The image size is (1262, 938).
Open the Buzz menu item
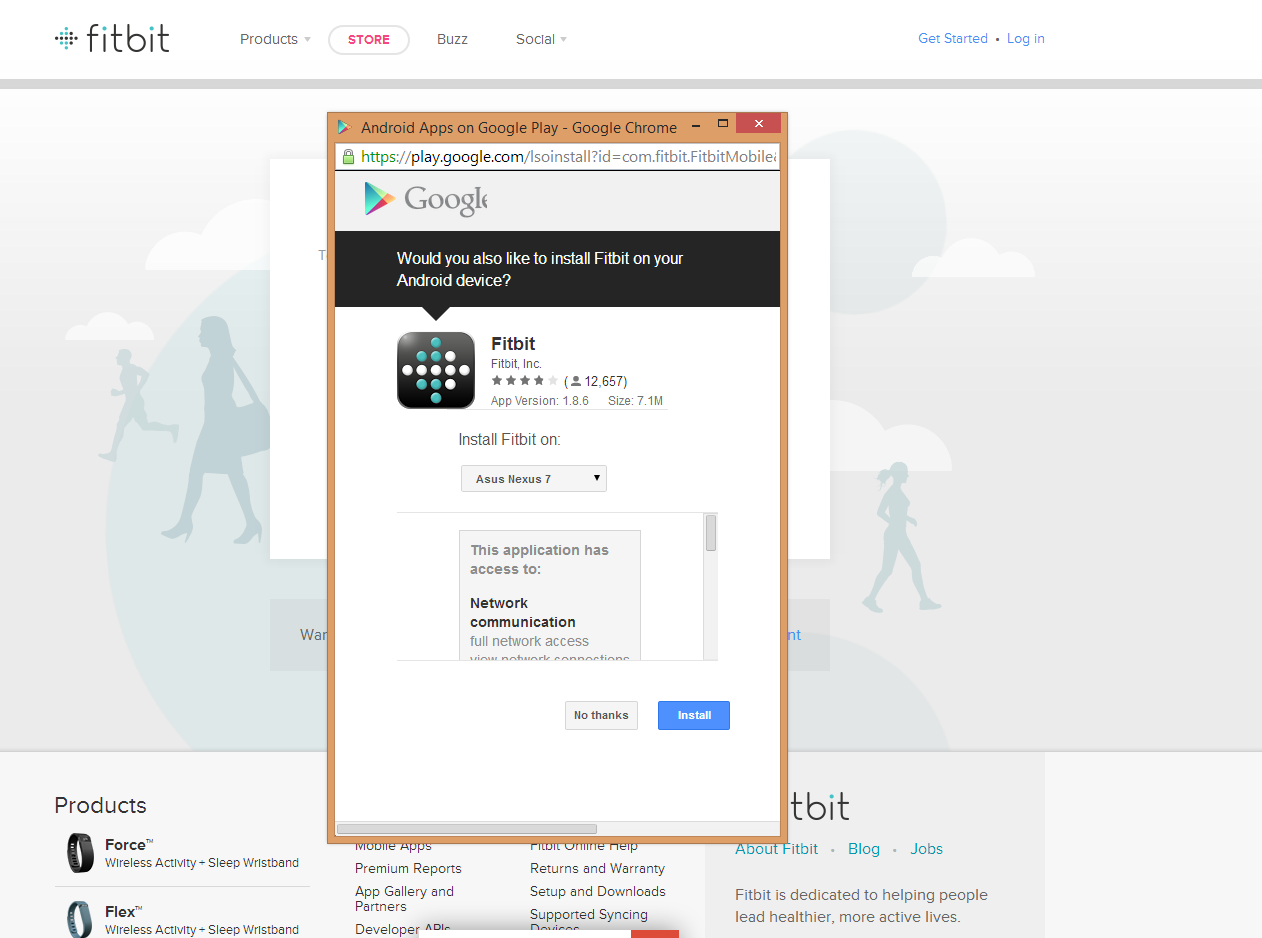pos(452,39)
